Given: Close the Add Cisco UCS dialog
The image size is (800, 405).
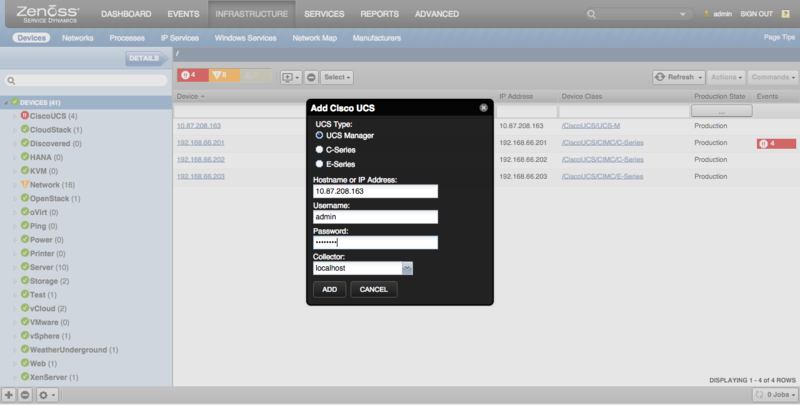Looking at the screenshot, I should pos(484,108).
